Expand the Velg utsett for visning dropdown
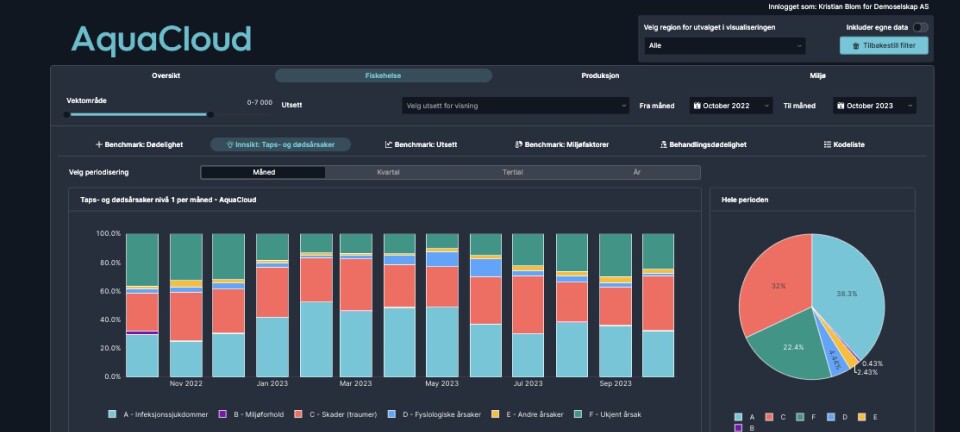 coord(514,106)
